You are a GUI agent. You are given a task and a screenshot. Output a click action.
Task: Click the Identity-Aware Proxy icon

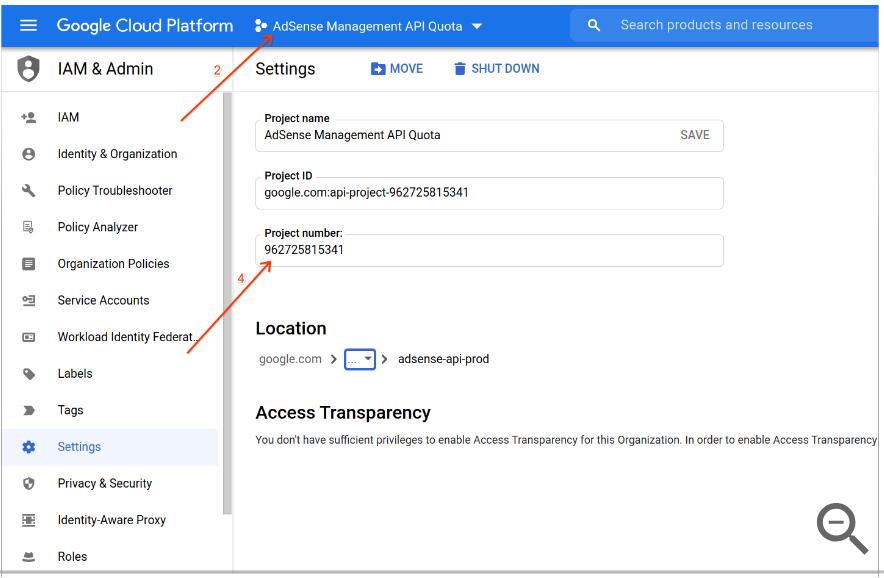(x=28, y=520)
